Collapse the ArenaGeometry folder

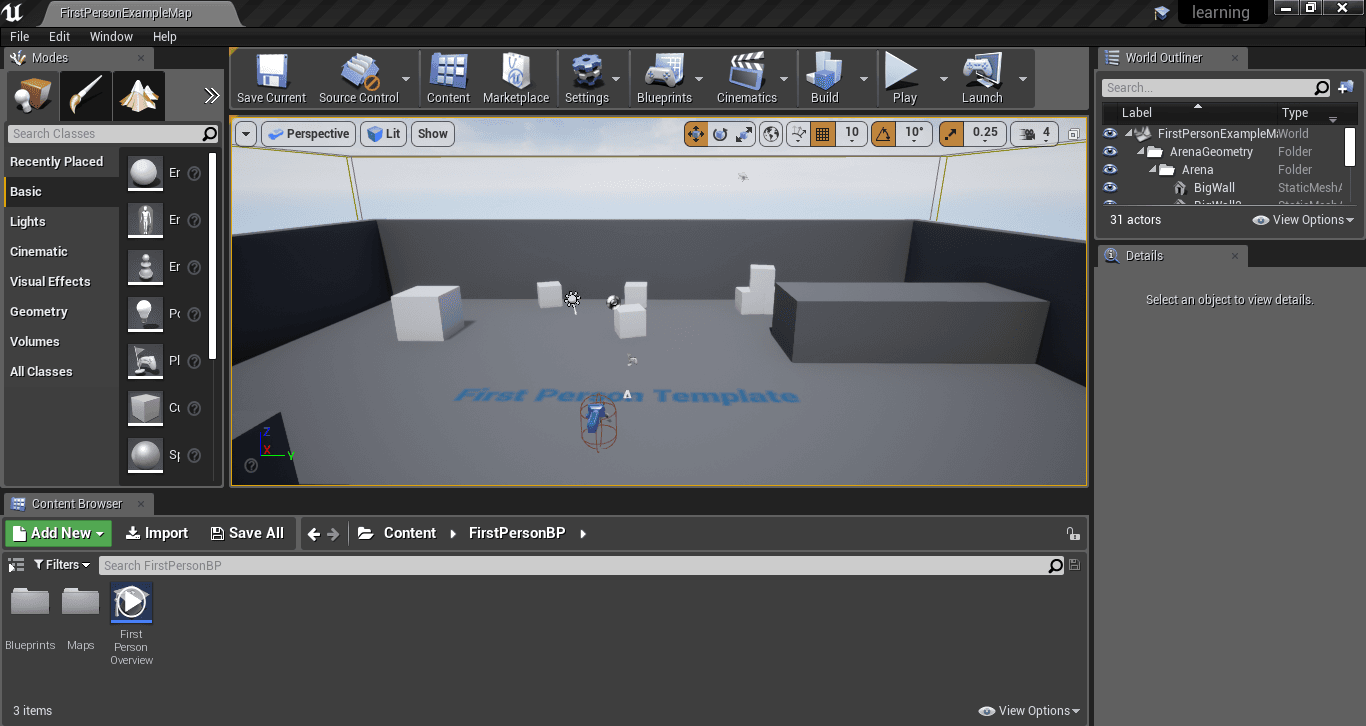point(1143,152)
